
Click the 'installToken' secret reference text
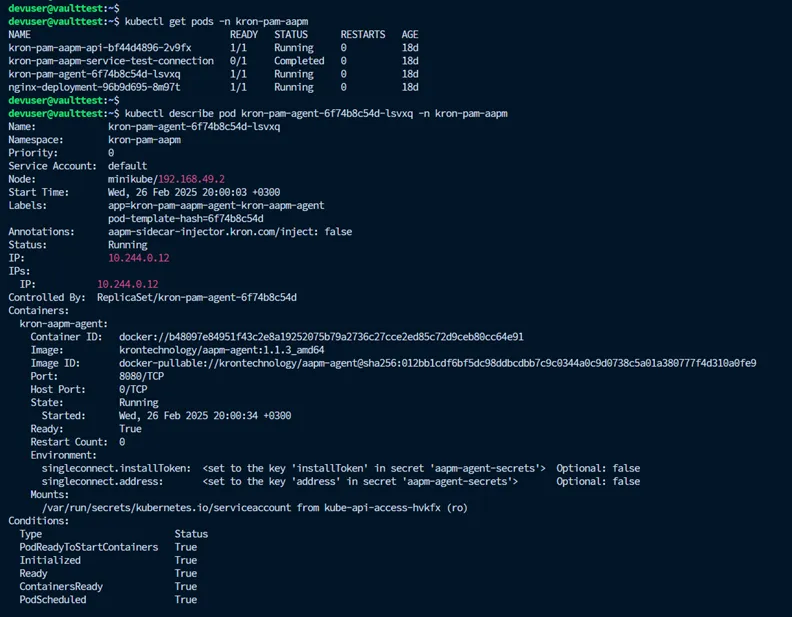click(374, 468)
